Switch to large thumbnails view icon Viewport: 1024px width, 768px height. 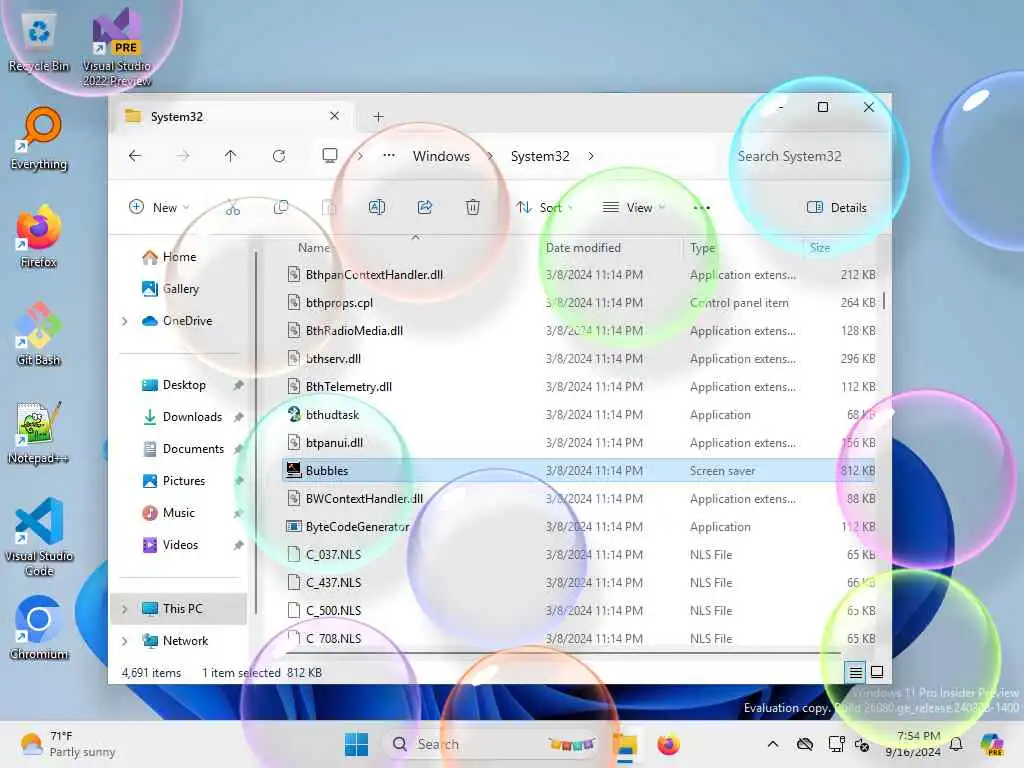pyautogui.click(x=877, y=672)
